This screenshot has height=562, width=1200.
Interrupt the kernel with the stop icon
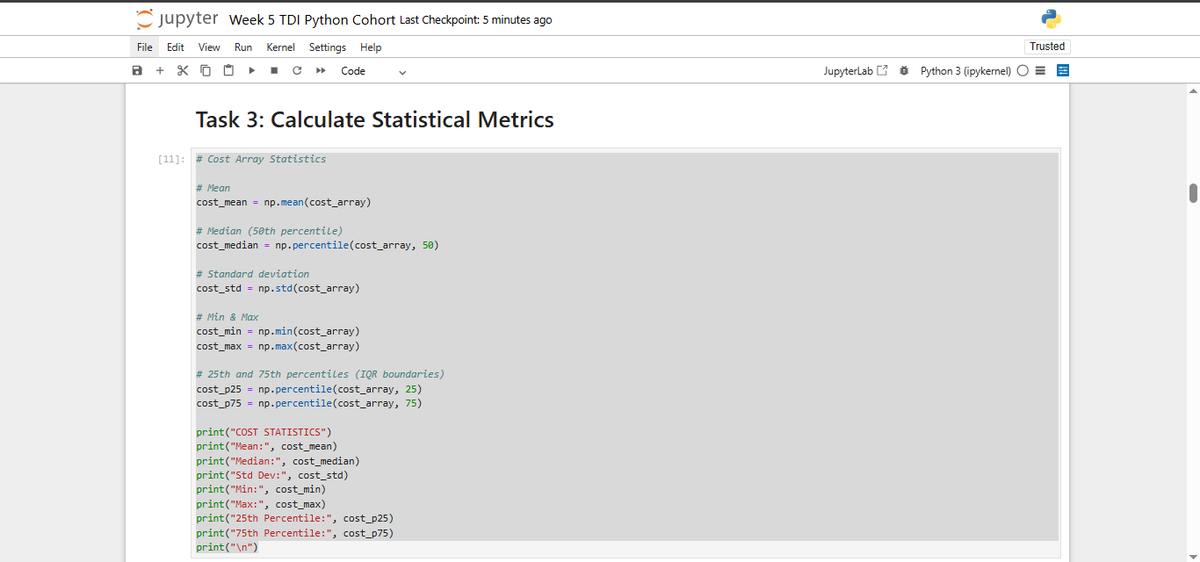pos(274,71)
